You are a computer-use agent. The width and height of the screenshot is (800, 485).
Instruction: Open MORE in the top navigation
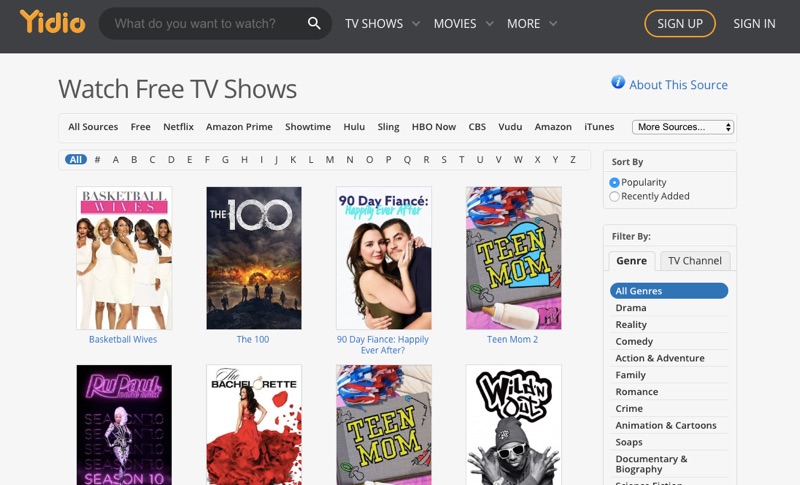tap(523, 23)
